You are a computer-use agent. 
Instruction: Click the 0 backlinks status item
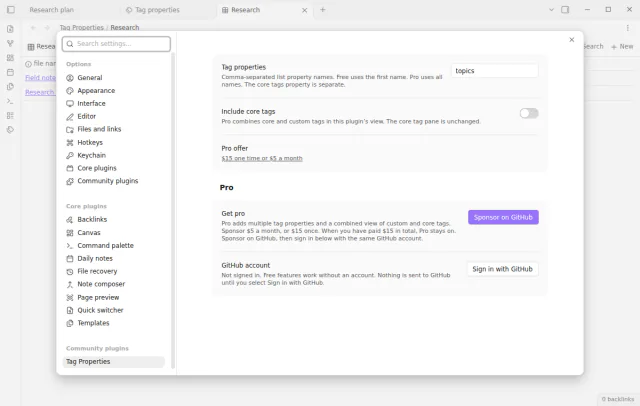pos(618,399)
